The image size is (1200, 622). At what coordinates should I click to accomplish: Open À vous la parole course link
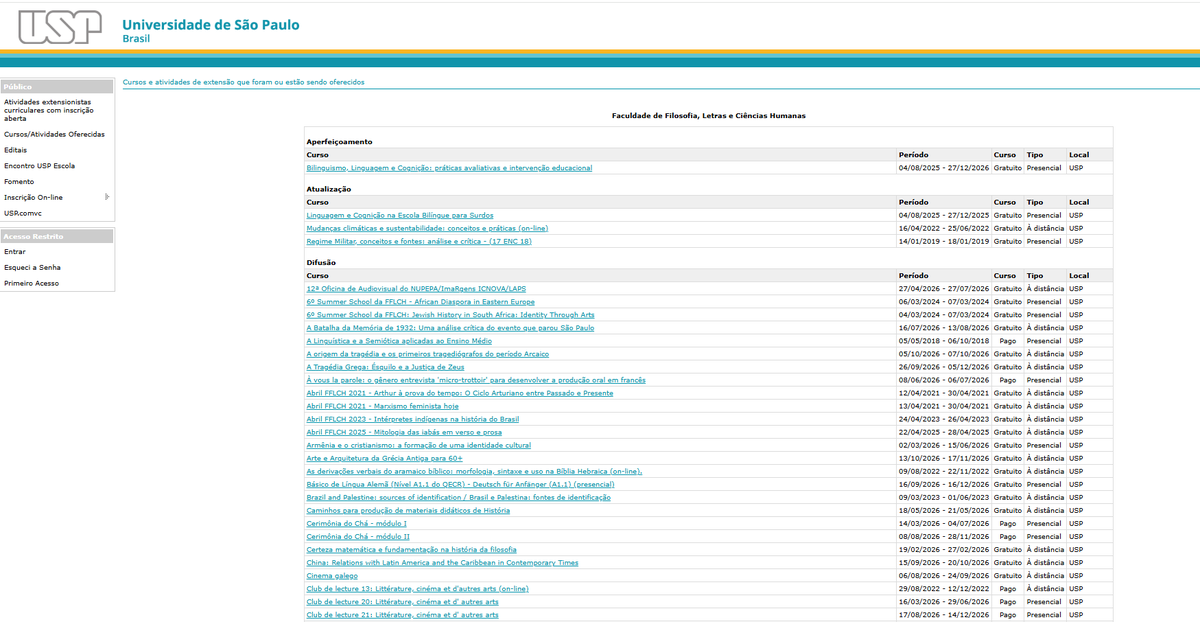click(x=476, y=380)
